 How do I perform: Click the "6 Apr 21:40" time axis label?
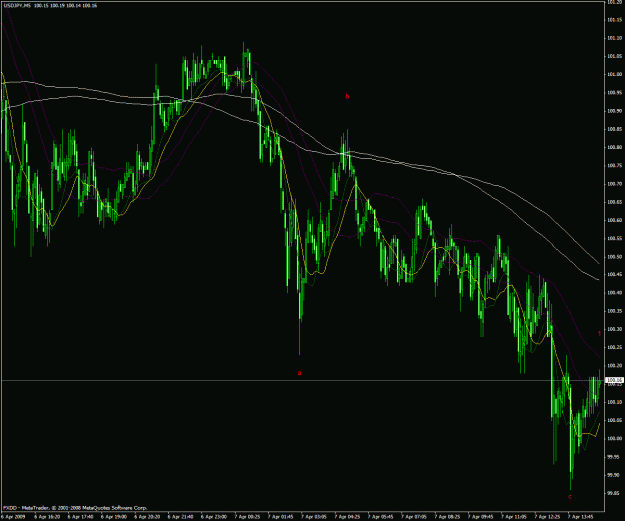tap(181, 517)
